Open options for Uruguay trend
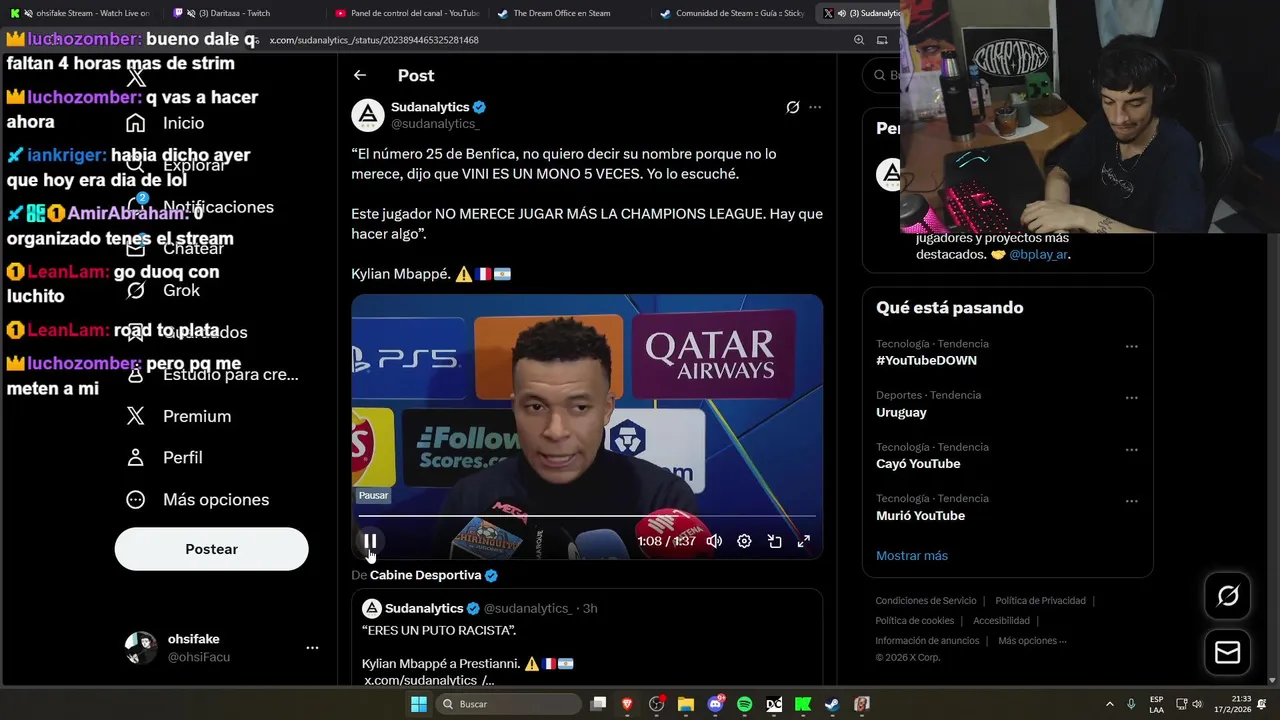The height and width of the screenshot is (720, 1280). (1131, 398)
